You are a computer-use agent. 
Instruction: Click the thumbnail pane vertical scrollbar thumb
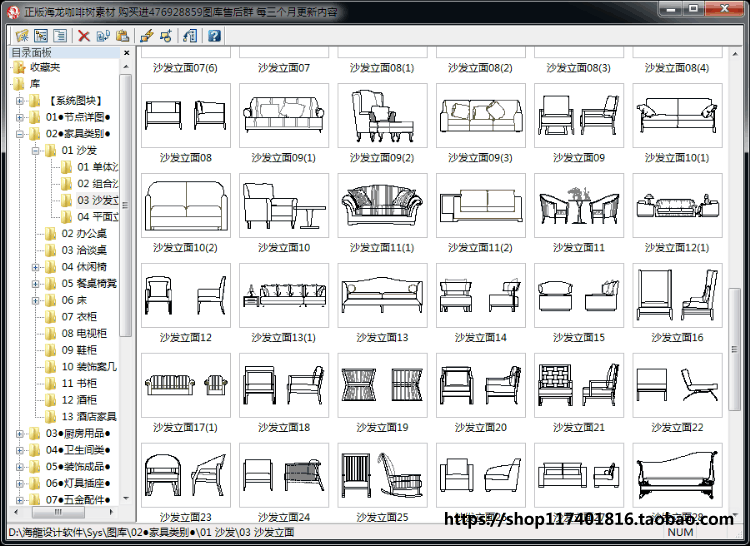coord(734,349)
